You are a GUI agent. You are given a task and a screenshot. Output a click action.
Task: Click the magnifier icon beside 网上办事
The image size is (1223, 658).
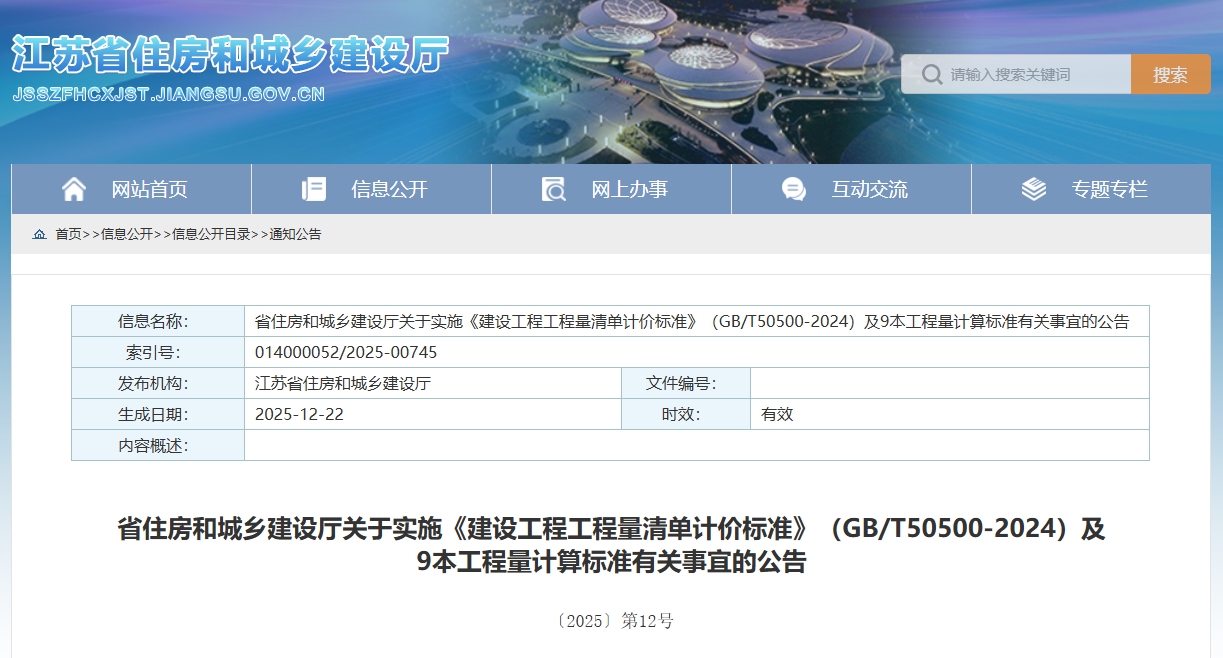pos(555,187)
